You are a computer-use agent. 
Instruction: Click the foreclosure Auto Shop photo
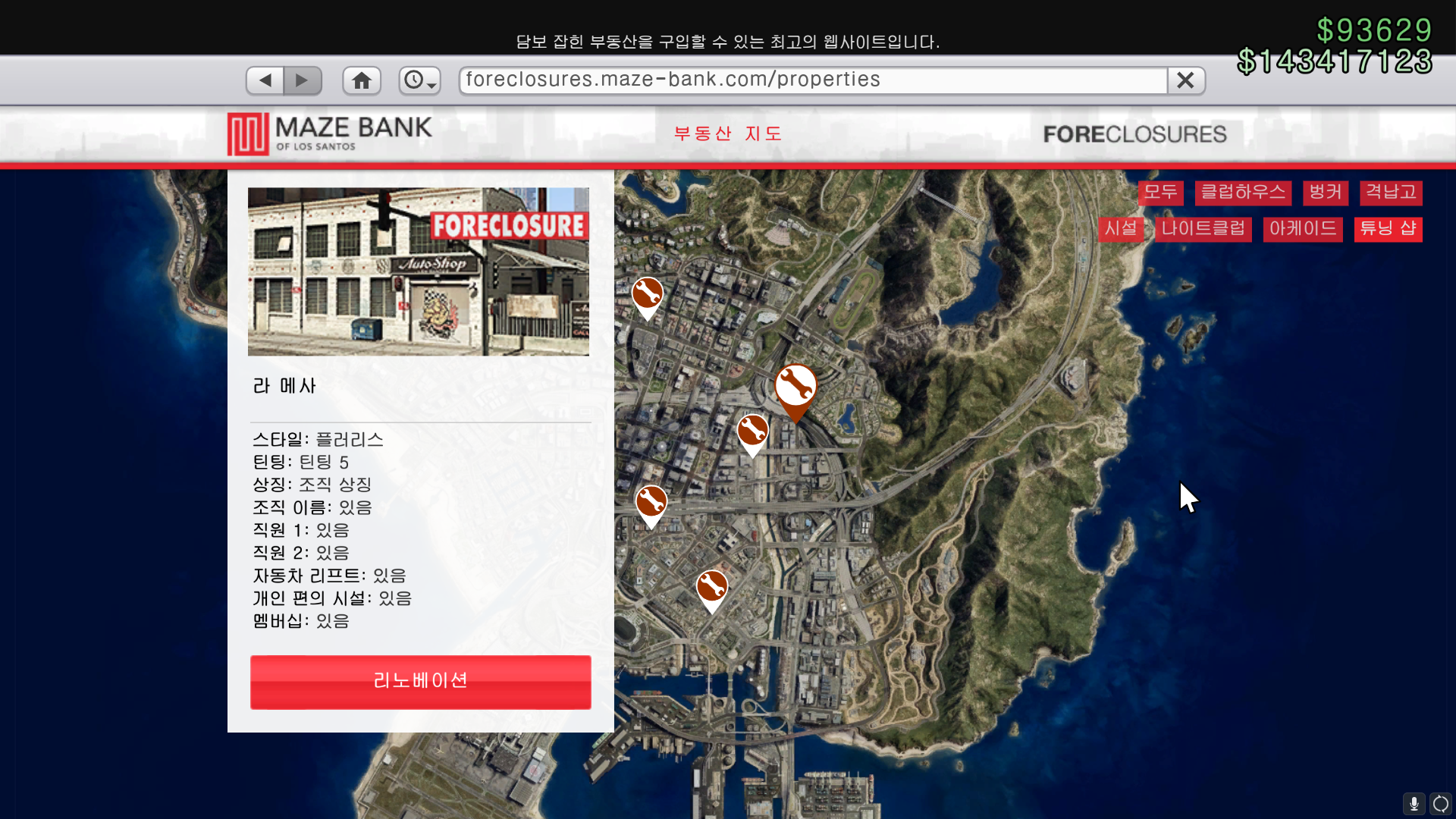[419, 271]
